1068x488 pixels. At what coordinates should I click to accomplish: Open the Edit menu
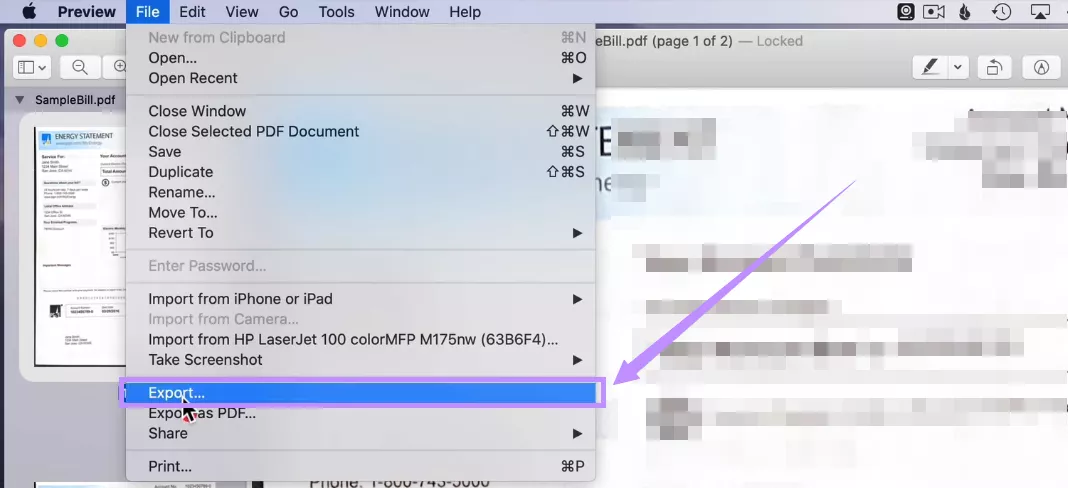[193, 12]
